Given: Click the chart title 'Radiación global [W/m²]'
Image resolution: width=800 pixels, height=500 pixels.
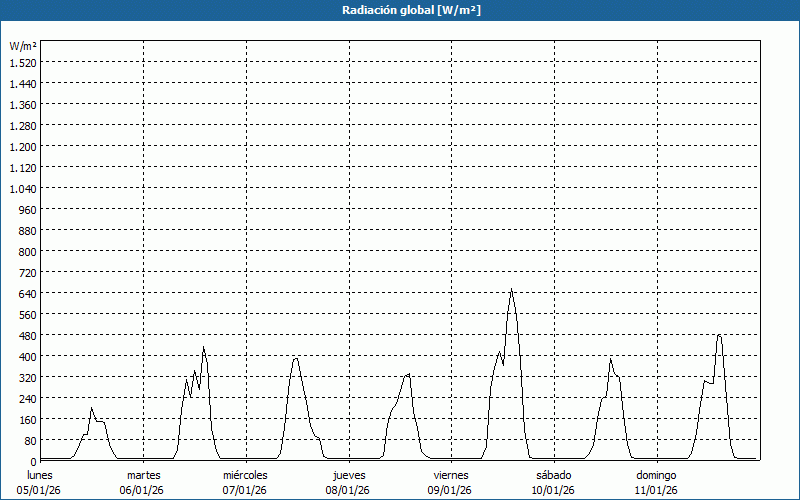Looking at the screenshot, I should point(399,10).
